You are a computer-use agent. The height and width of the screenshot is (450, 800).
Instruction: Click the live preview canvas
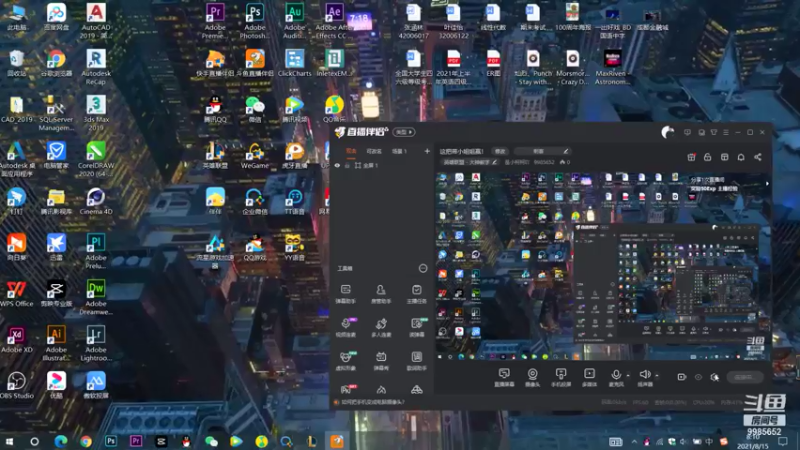(602, 266)
